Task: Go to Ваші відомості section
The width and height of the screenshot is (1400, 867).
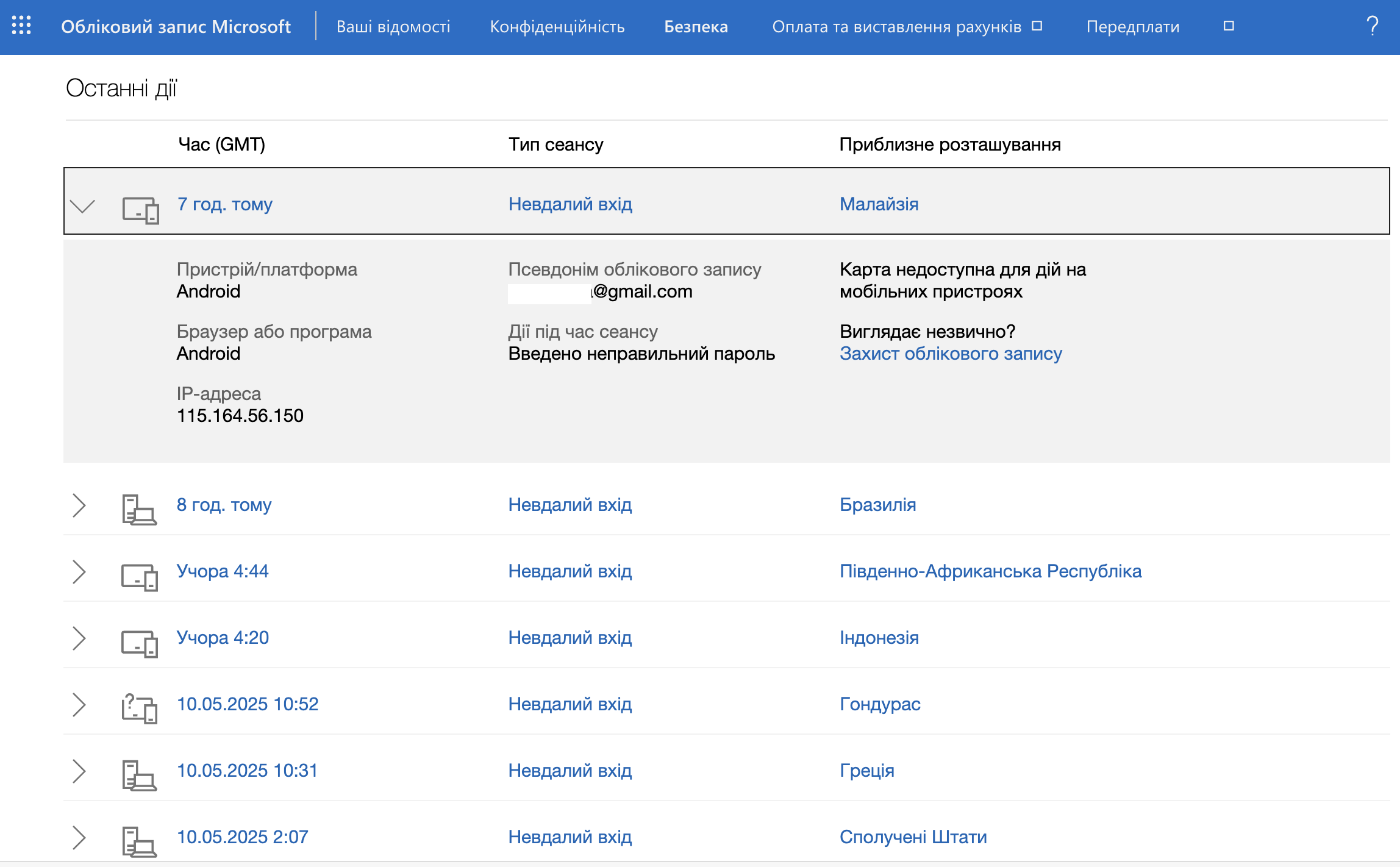Action: tap(393, 27)
